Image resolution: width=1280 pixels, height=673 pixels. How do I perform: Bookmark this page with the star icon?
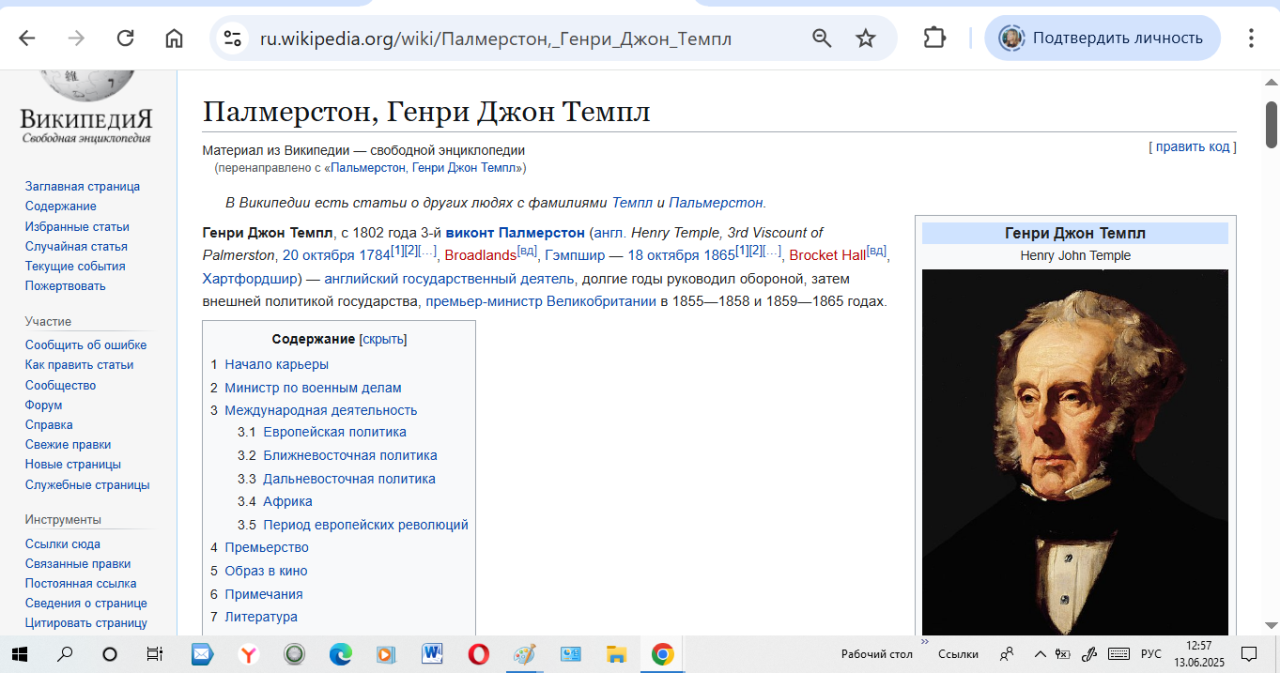click(866, 38)
